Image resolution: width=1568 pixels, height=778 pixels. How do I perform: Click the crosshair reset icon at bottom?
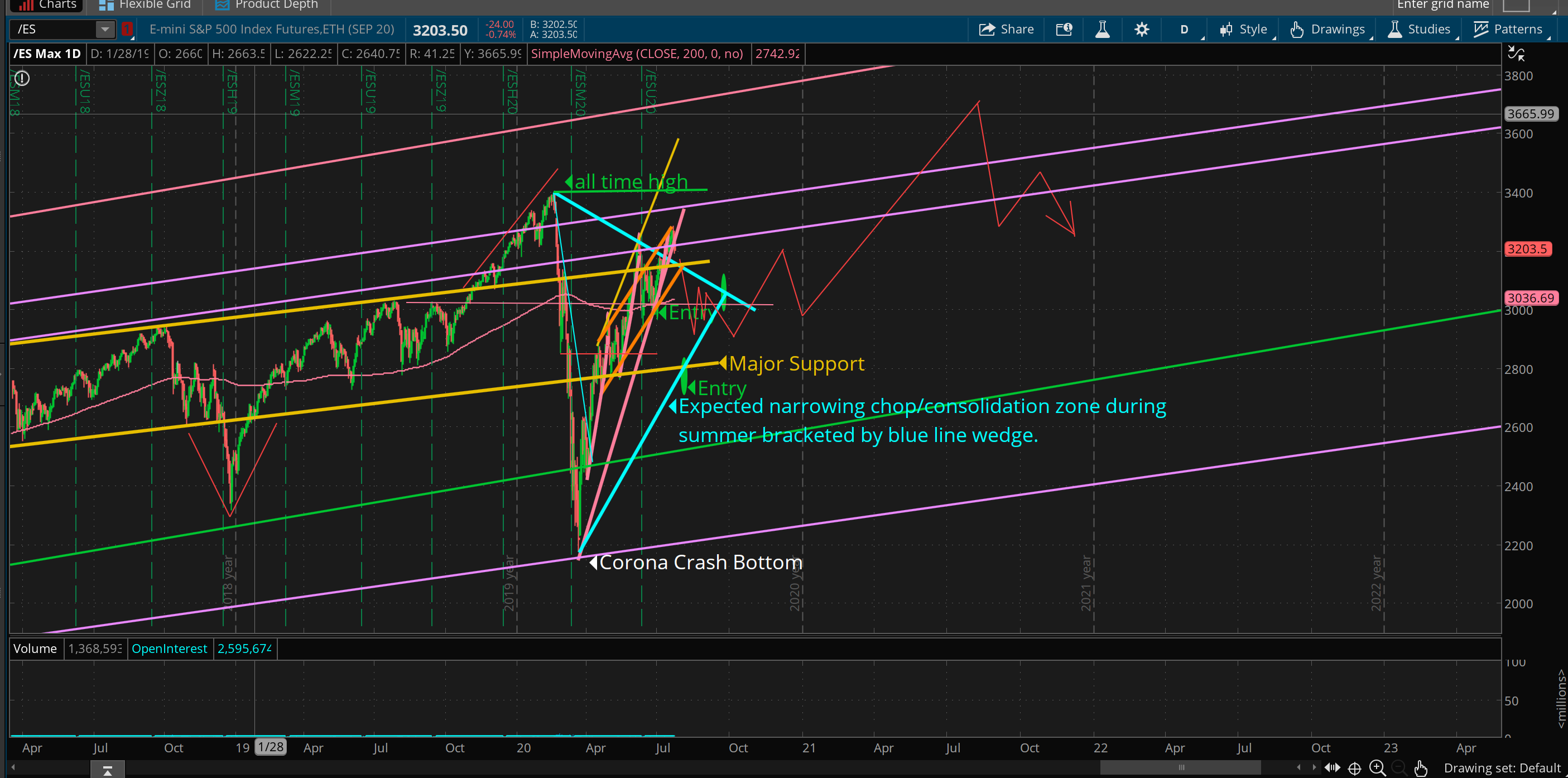1354,769
